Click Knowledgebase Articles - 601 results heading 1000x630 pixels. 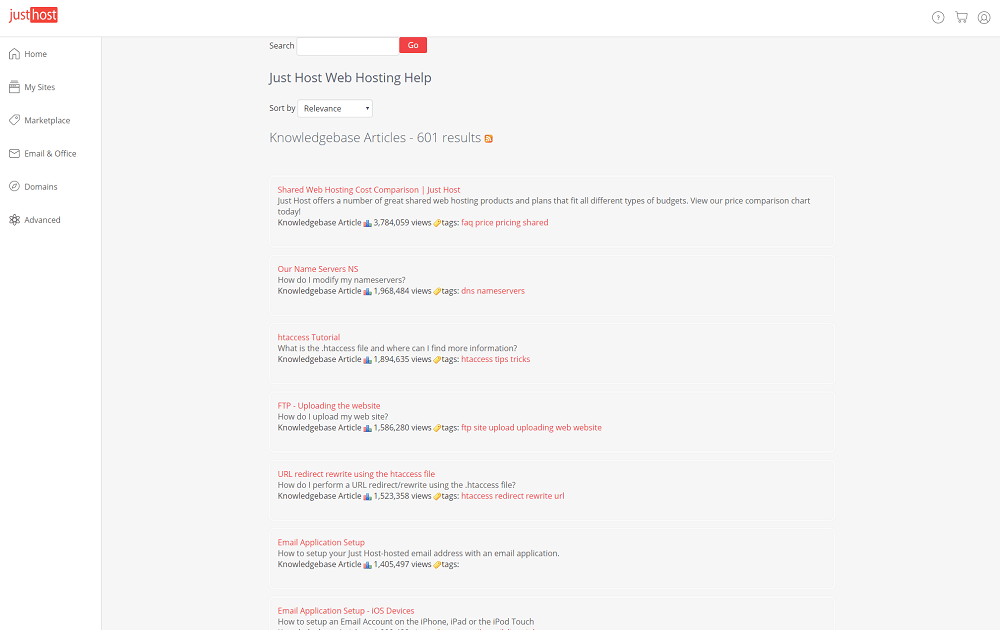[x=375, y=138]
